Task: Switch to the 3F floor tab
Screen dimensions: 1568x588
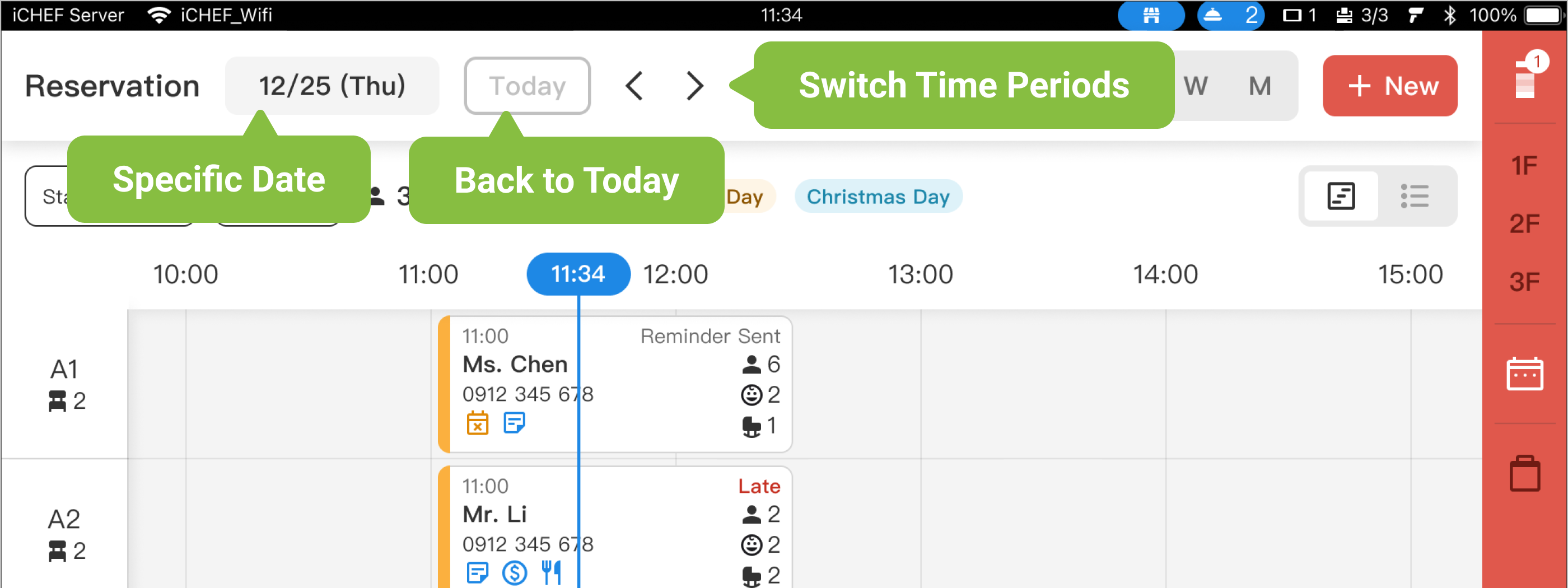Action: (1524, 281)
